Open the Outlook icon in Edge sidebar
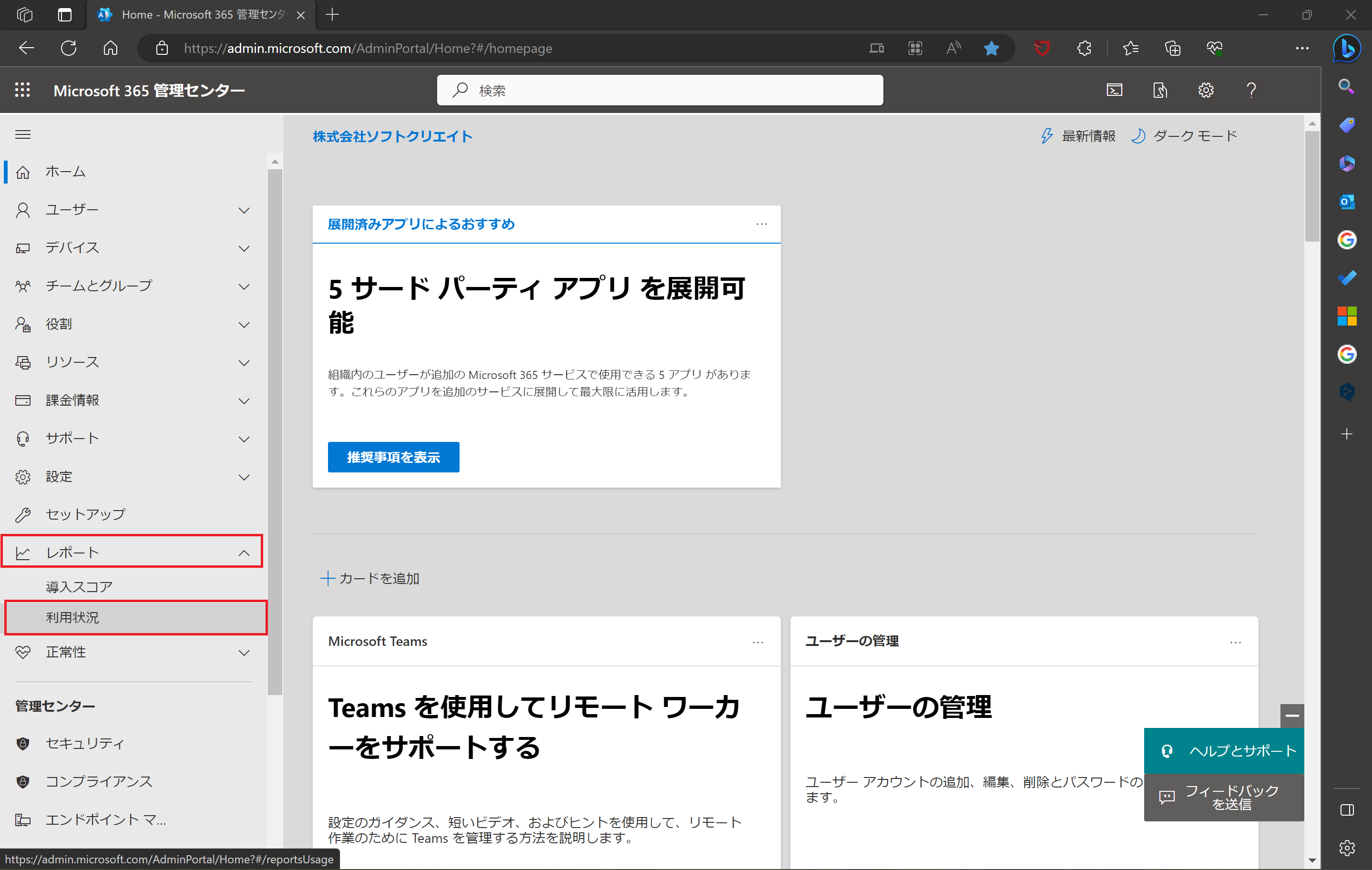The width and height of the screenshot is (1372, 870). tap(1346, 202)
